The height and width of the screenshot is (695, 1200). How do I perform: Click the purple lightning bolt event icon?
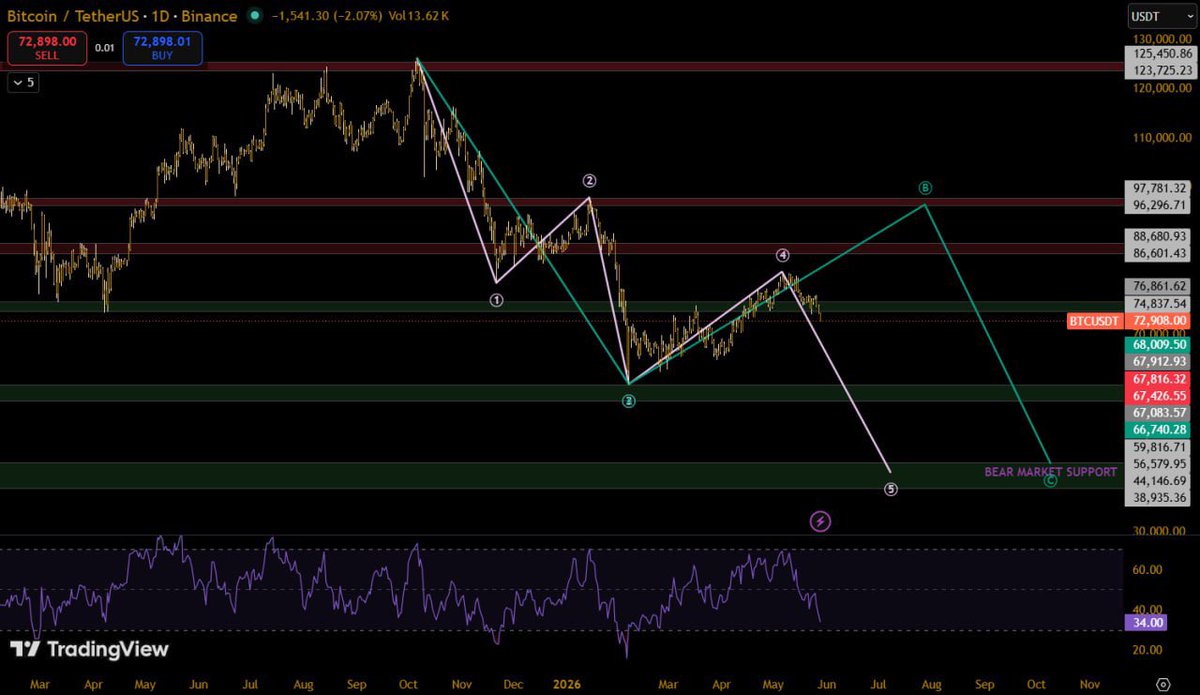(x=820, y=521)
